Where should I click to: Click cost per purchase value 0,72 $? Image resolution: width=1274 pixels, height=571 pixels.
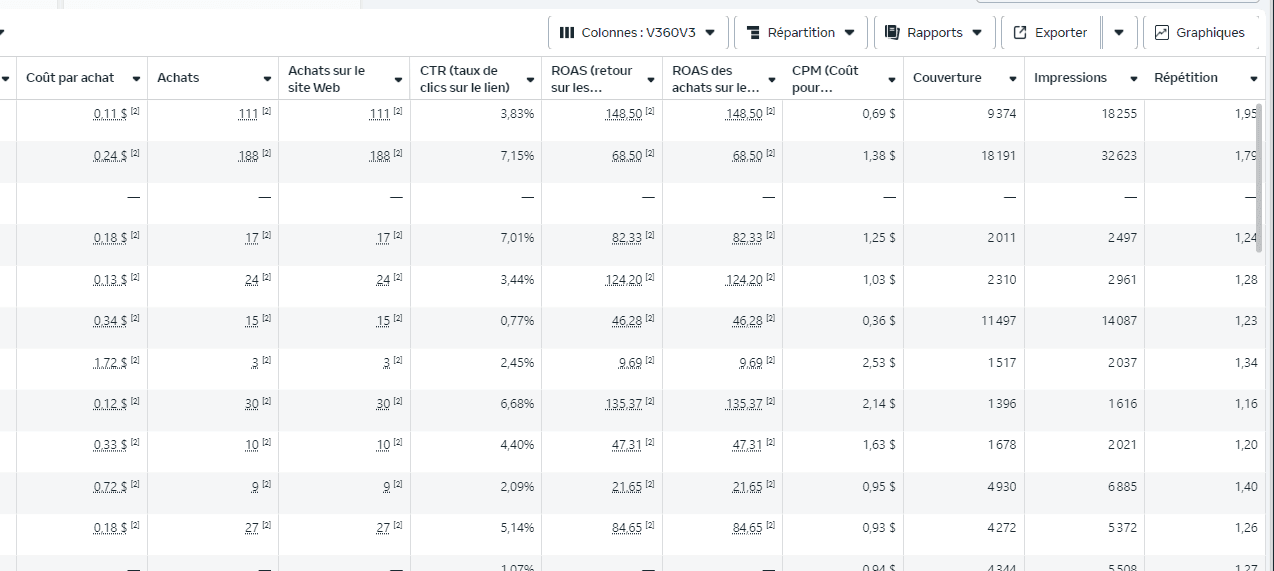click(110, 486)
